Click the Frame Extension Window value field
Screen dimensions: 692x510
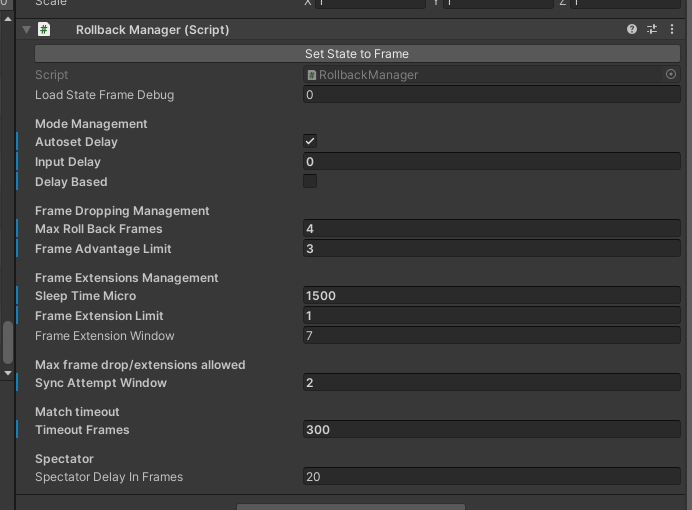[491, 336]
